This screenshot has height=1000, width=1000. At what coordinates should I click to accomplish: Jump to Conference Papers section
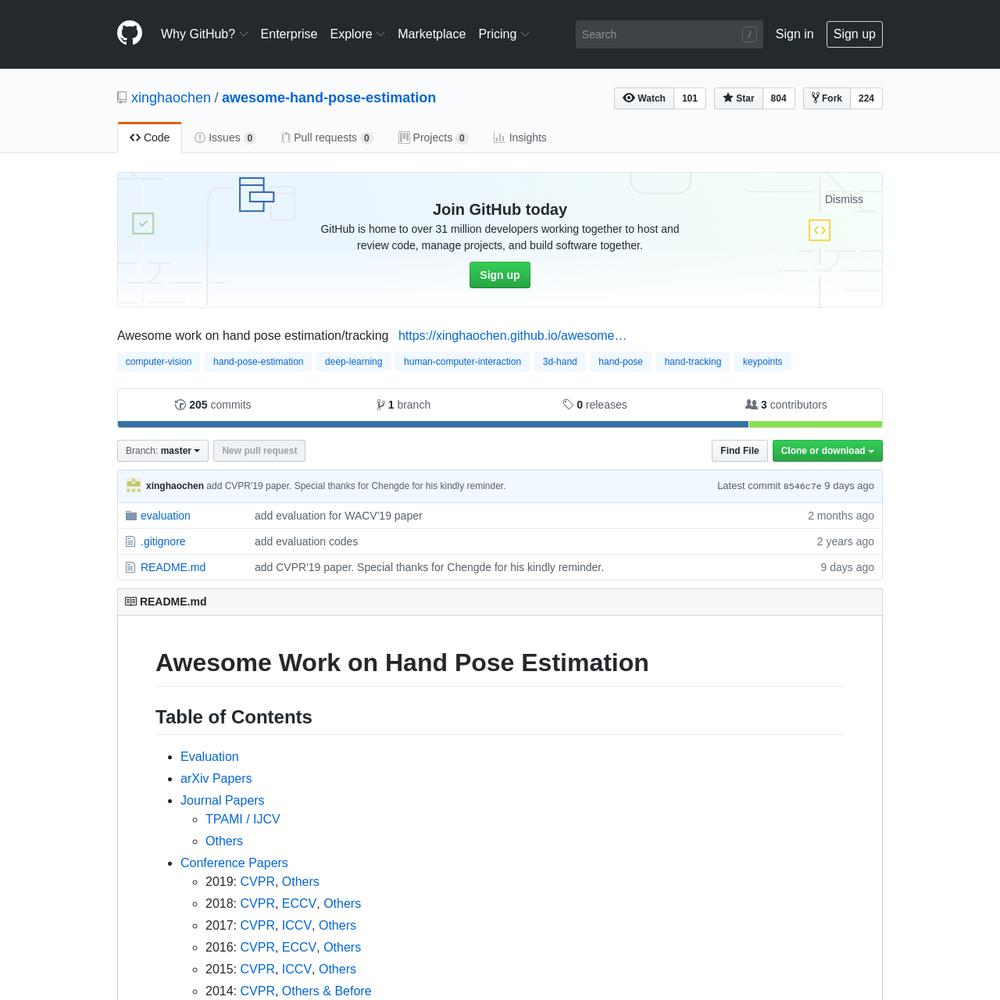point(234,862)
